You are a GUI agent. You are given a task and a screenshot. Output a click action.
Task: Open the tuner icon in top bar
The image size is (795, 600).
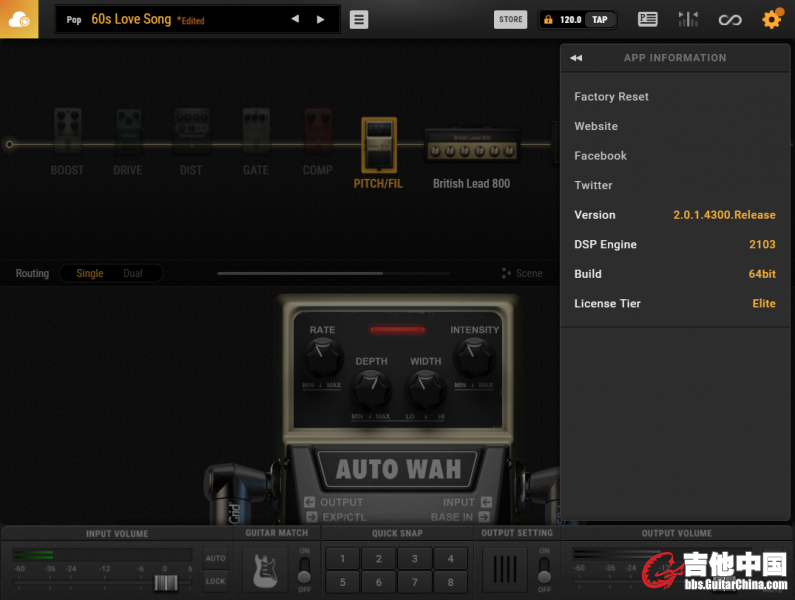pyautogui.click(x=688, y=19)
